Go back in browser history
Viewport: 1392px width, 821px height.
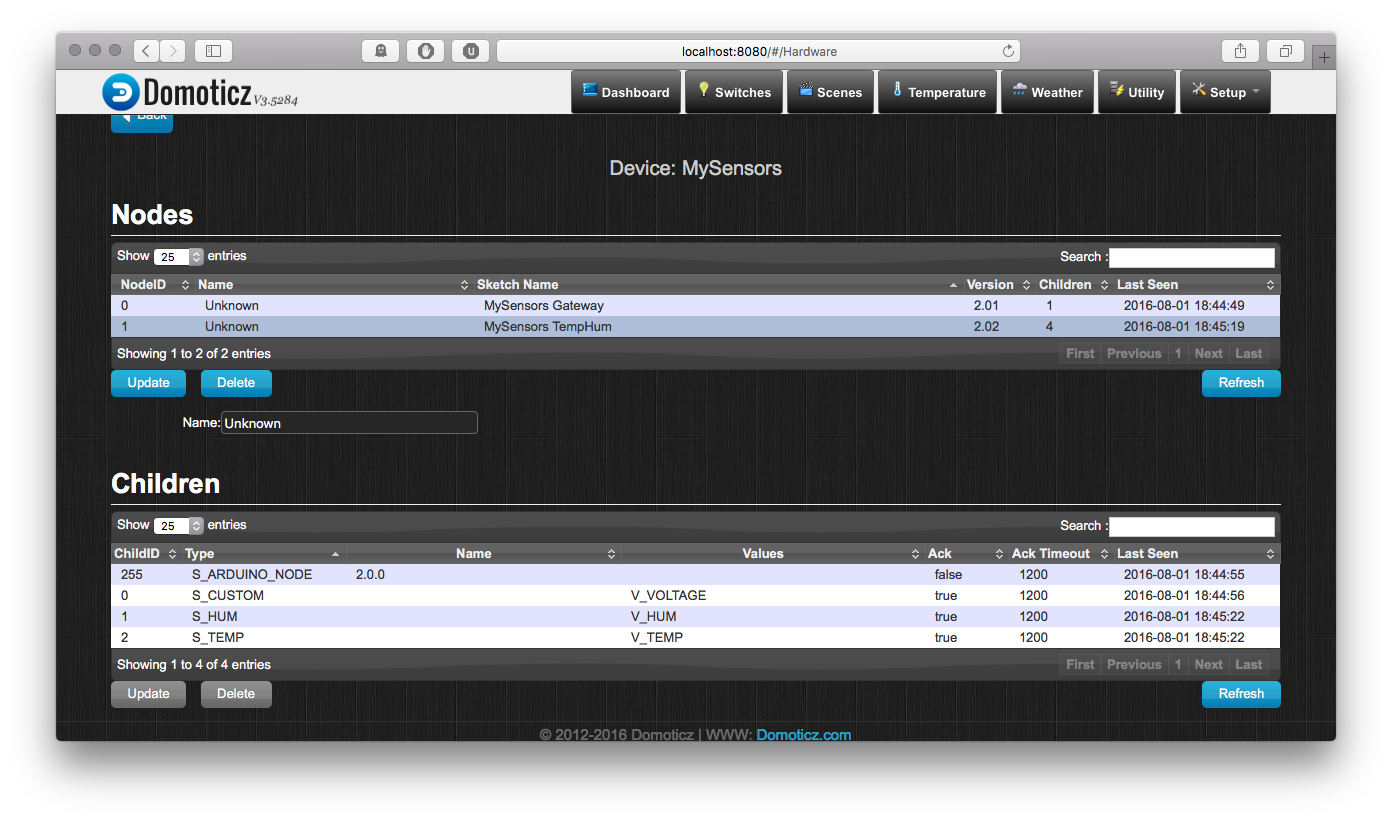[x=146, y=50]
